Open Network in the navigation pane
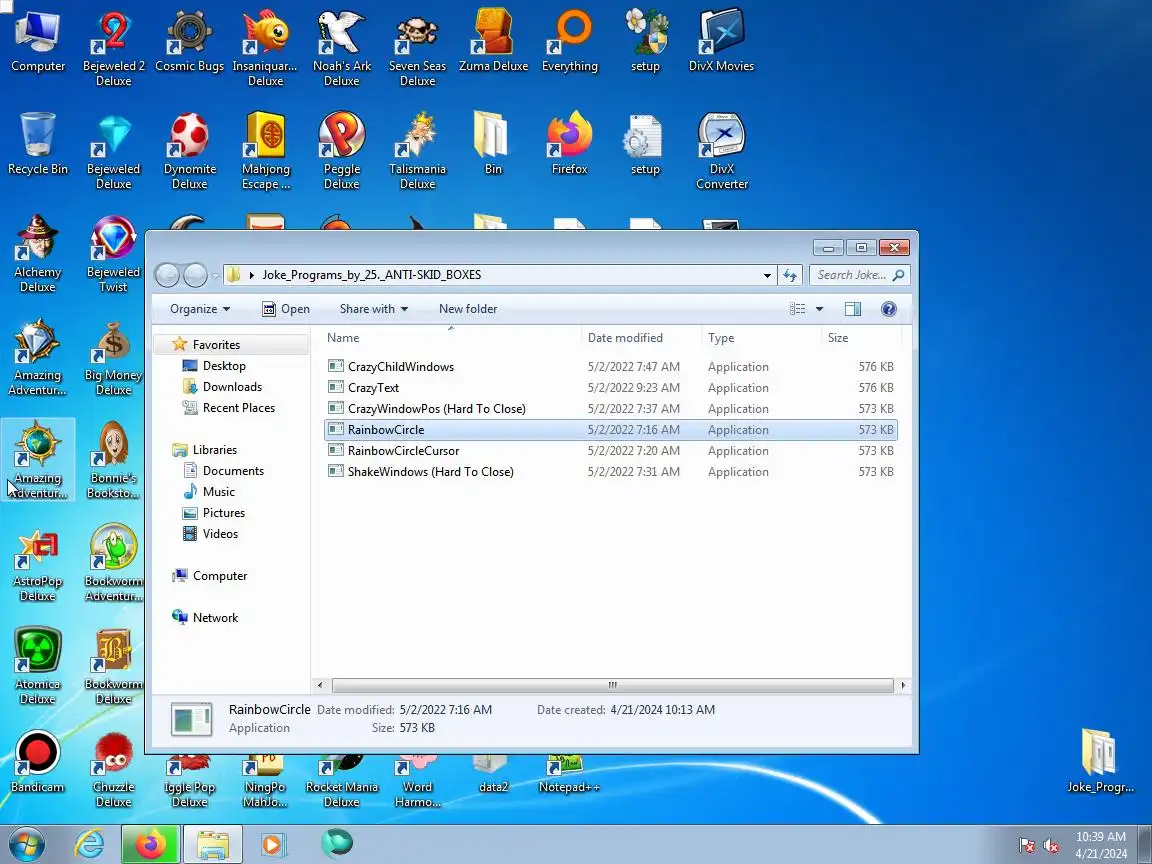This screenshot has height=864, width=1152. tap(215, 618)
